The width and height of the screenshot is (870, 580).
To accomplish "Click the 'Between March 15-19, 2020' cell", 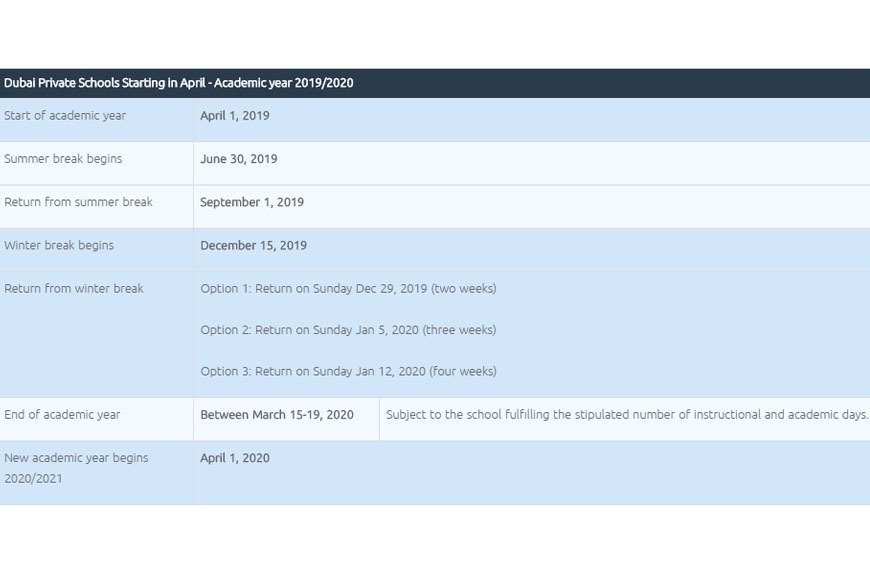I will (277, 415).
